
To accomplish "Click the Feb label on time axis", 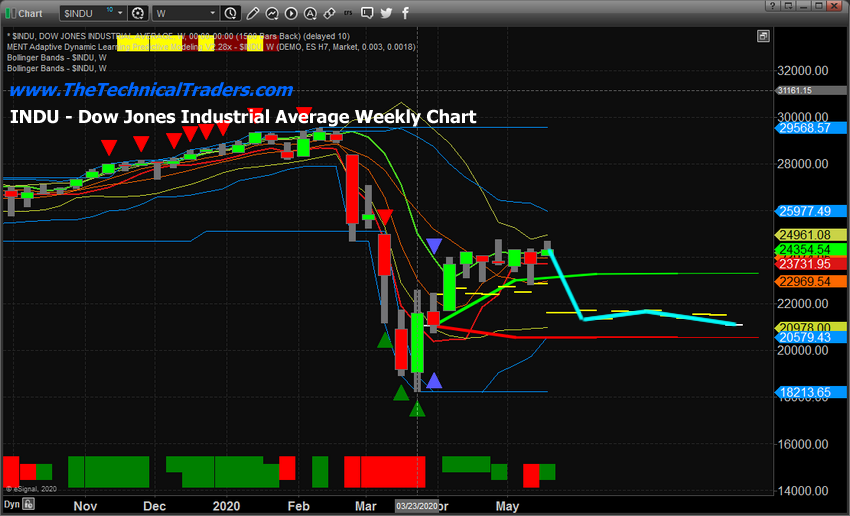I will tap(299, 506).
